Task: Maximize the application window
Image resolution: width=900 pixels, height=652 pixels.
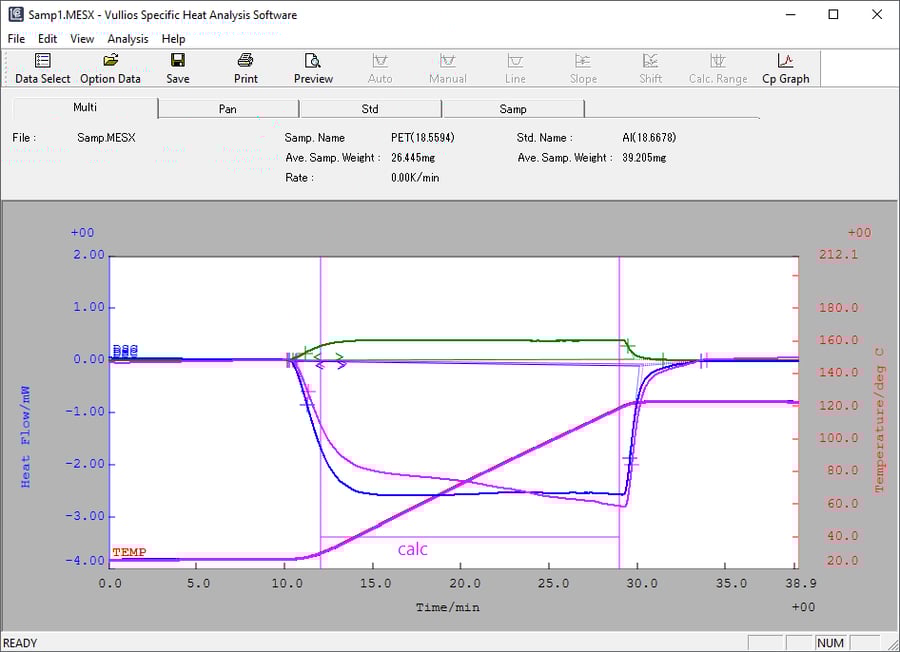Action: pyautogui.click(x=833, y=14)
